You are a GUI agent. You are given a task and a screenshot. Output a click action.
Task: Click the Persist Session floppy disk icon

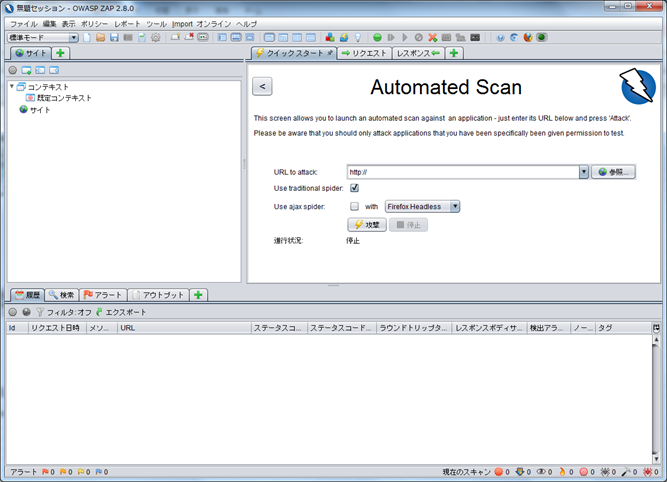click(x=114, y=37)
